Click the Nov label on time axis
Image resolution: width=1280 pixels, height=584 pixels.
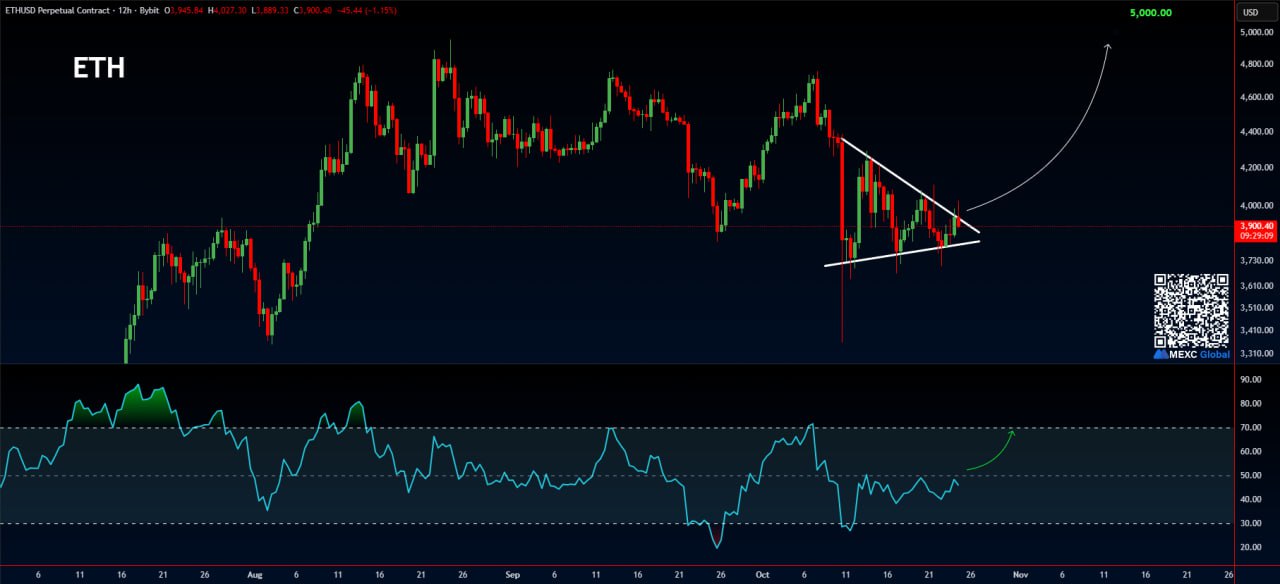(1019, 575)
